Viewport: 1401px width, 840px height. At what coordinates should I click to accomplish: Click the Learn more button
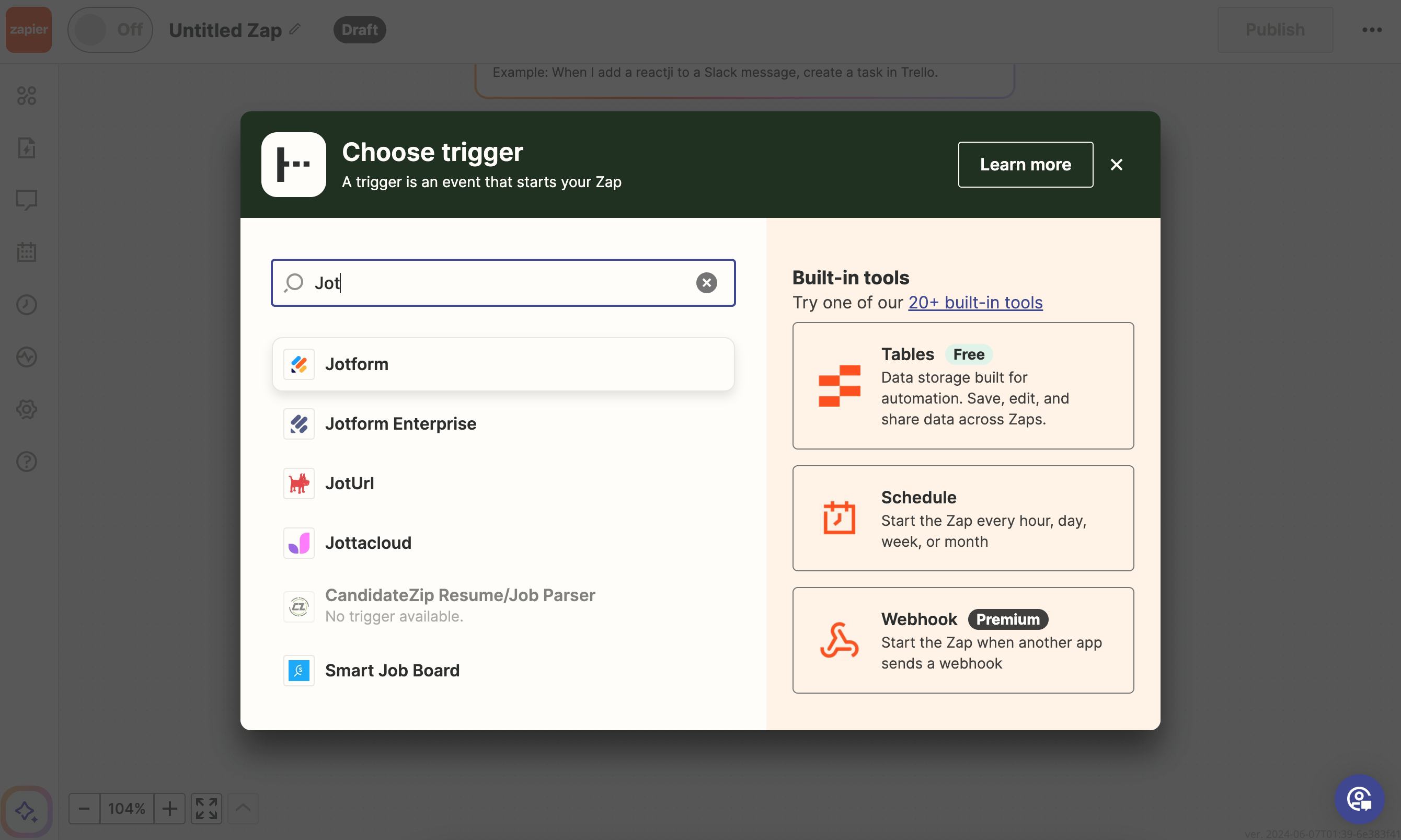[x=1025, y=165]
